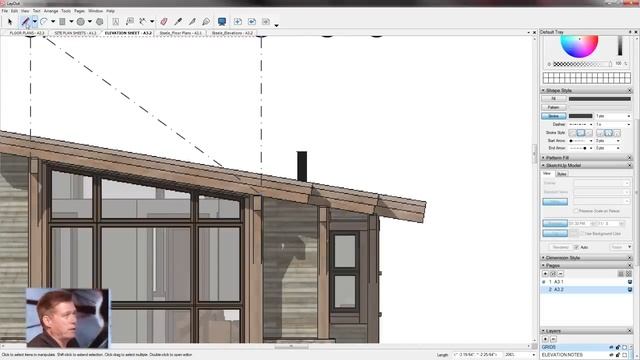
Task: Pick the Rectangle shape tool
Action: [x=62, y=22]
